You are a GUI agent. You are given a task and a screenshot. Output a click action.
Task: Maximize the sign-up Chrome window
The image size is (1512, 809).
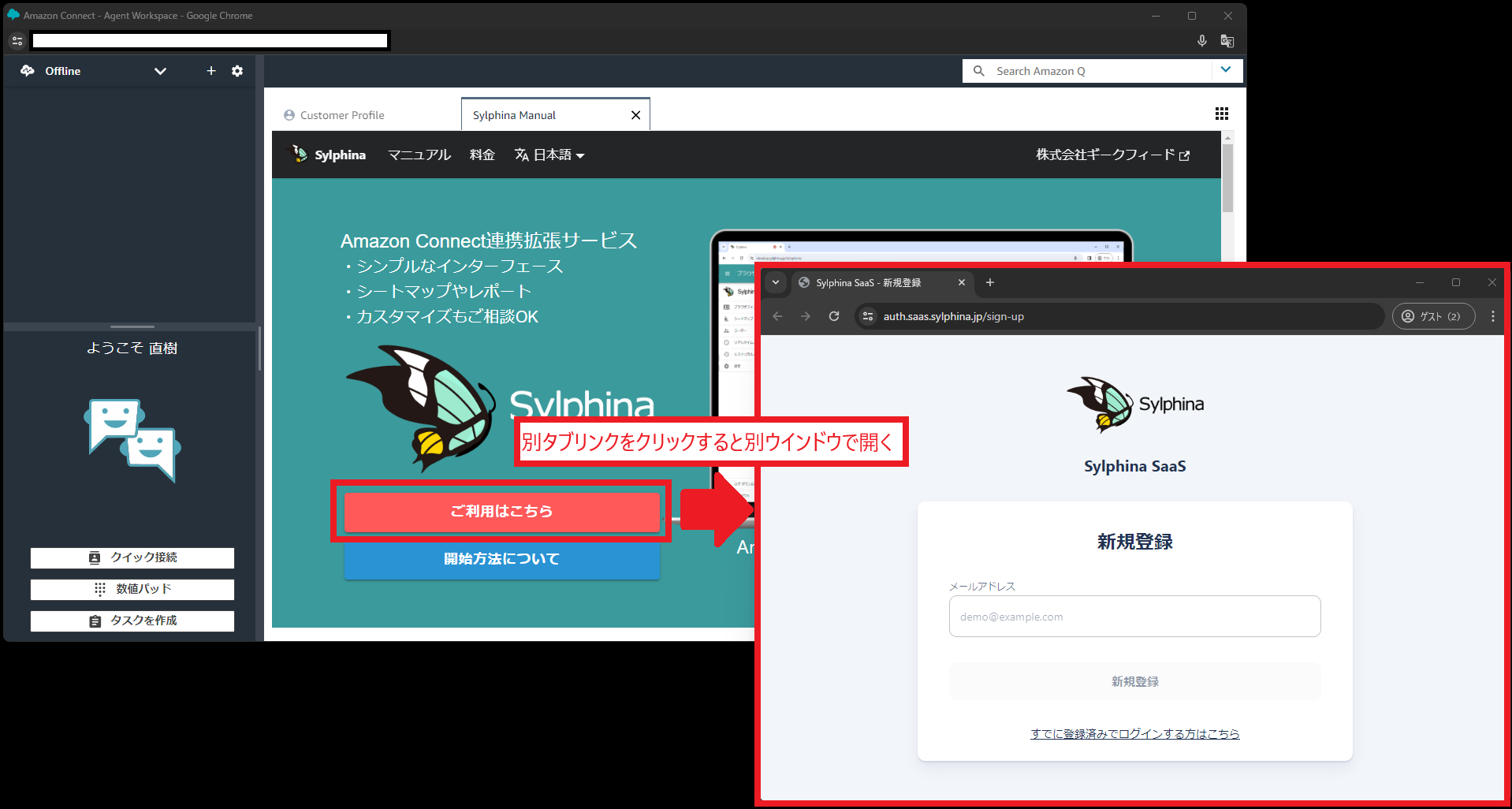pyautogui.click(x=1456, y=282)
